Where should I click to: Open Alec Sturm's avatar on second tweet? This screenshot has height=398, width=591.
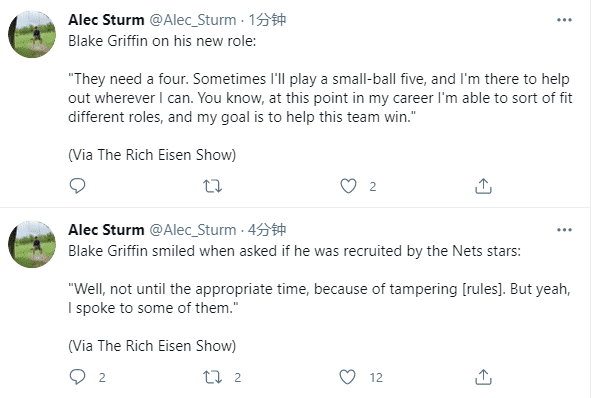click(32, 244)
